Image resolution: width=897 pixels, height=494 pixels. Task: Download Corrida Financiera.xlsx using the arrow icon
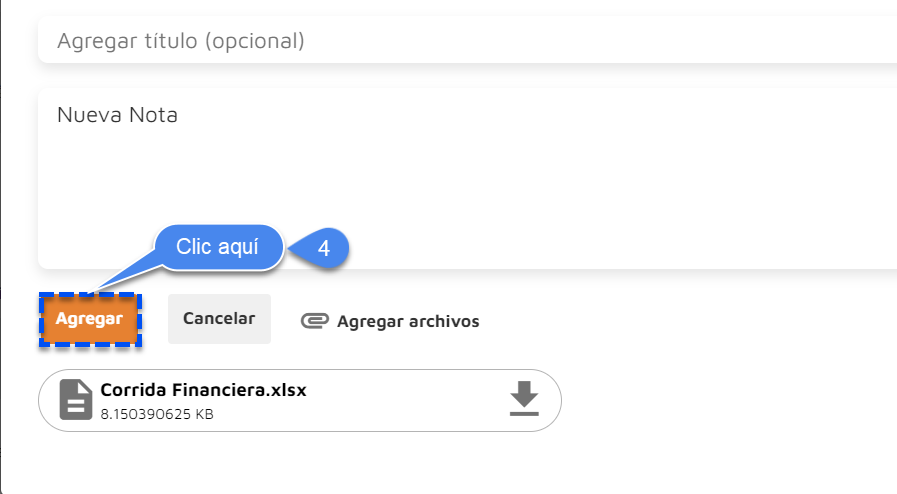(x=524, y=399)
